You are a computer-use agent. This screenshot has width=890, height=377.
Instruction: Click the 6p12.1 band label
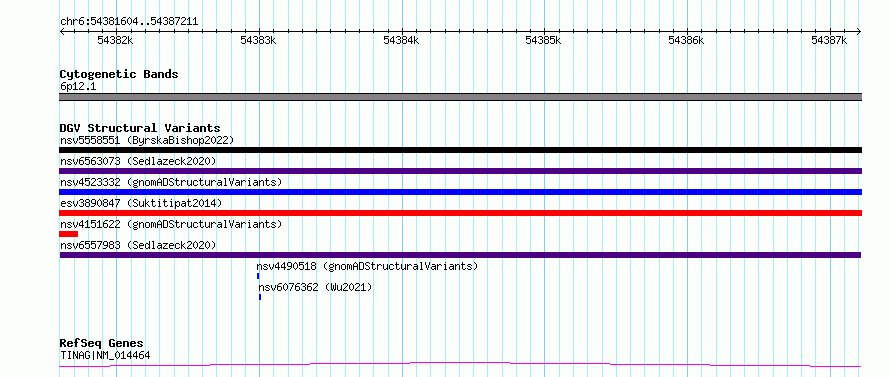78,86
